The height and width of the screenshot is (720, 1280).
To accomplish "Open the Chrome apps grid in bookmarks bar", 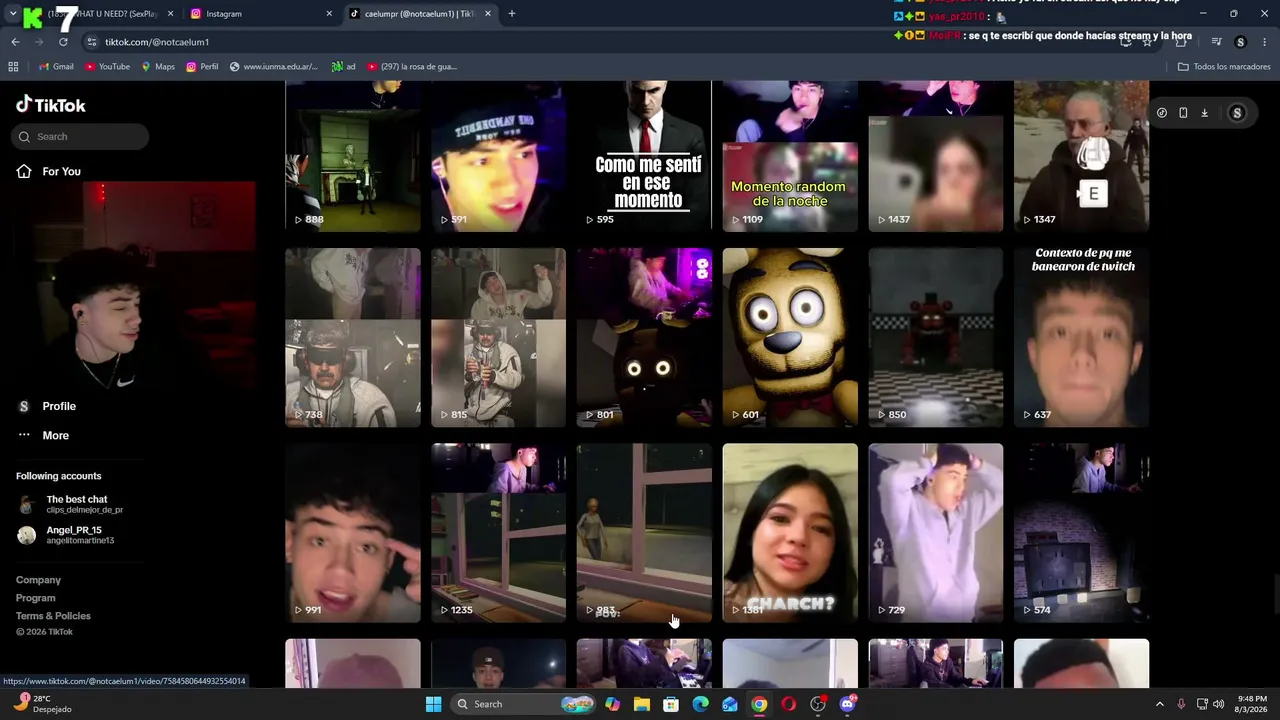I will click(x=13, y=67).
